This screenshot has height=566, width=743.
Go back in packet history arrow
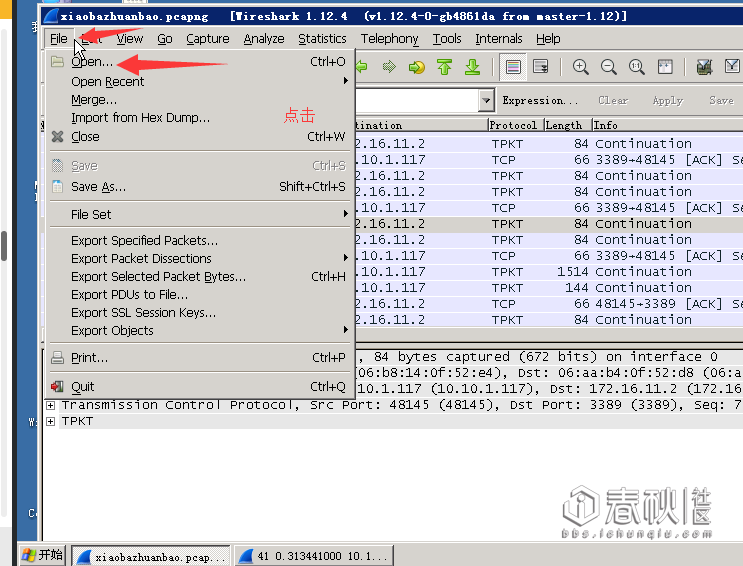point(362,67)
